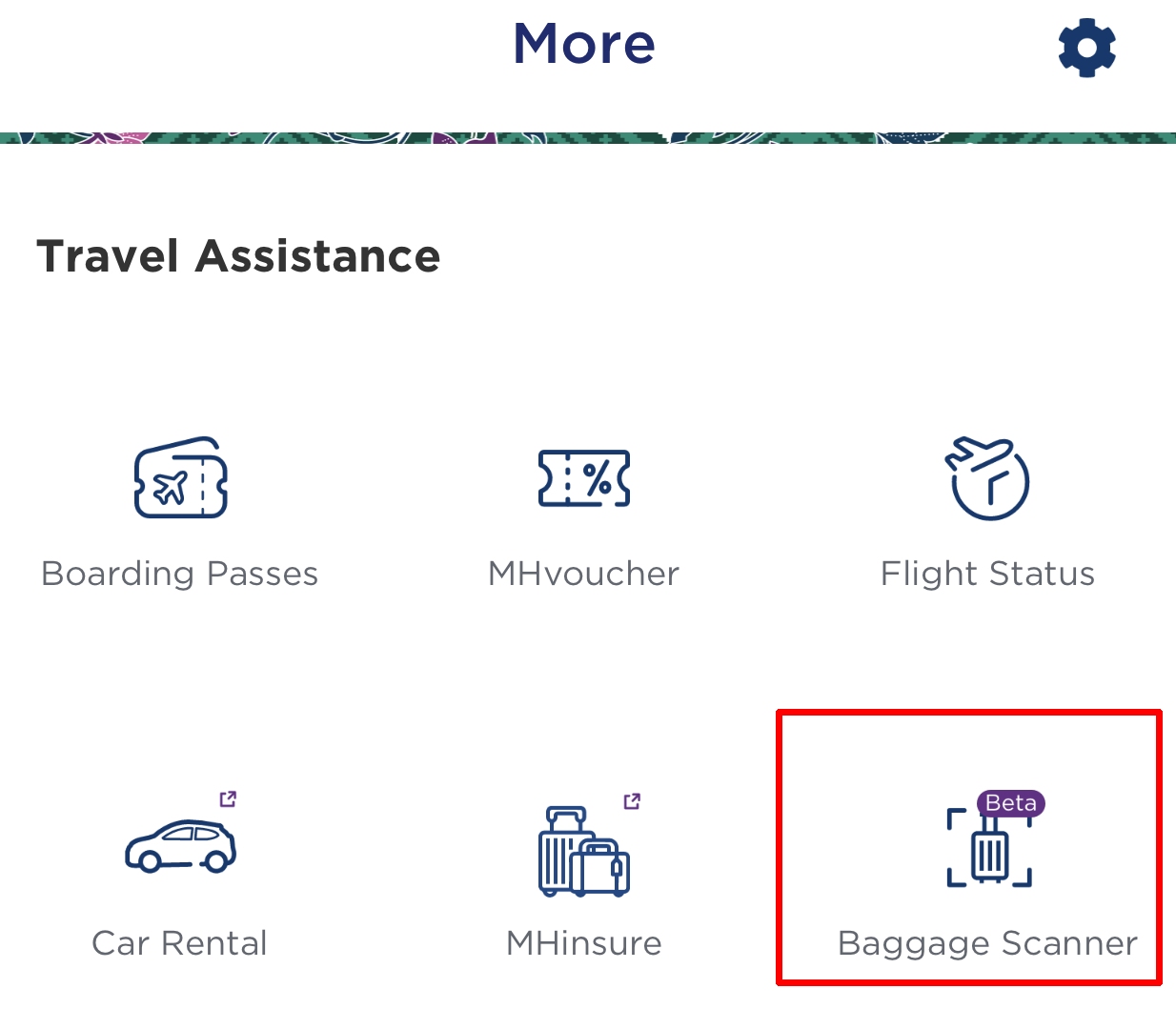Click external link arrow above Car Rental
Screen dimensions: 1176x1009
(x=228, y=798)
